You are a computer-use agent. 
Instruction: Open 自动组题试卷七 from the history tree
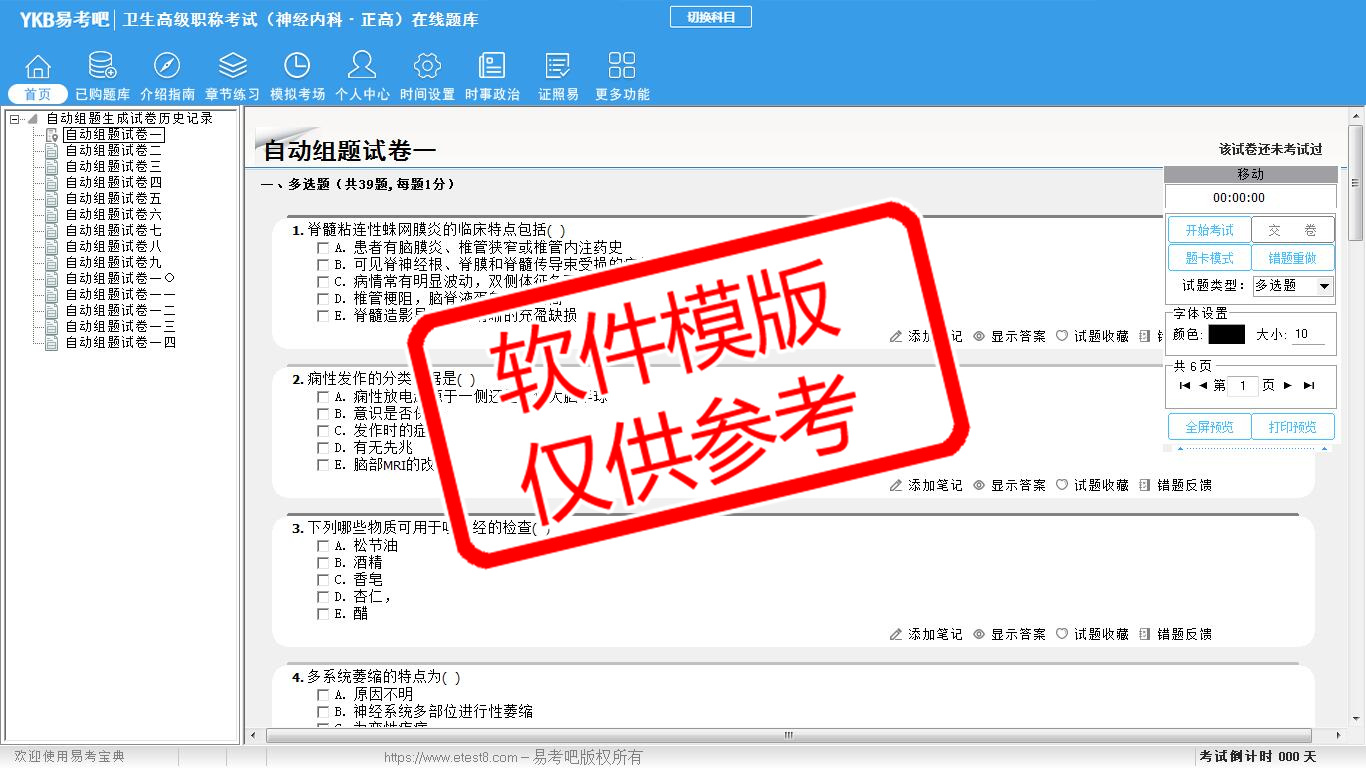click(113, 231)
